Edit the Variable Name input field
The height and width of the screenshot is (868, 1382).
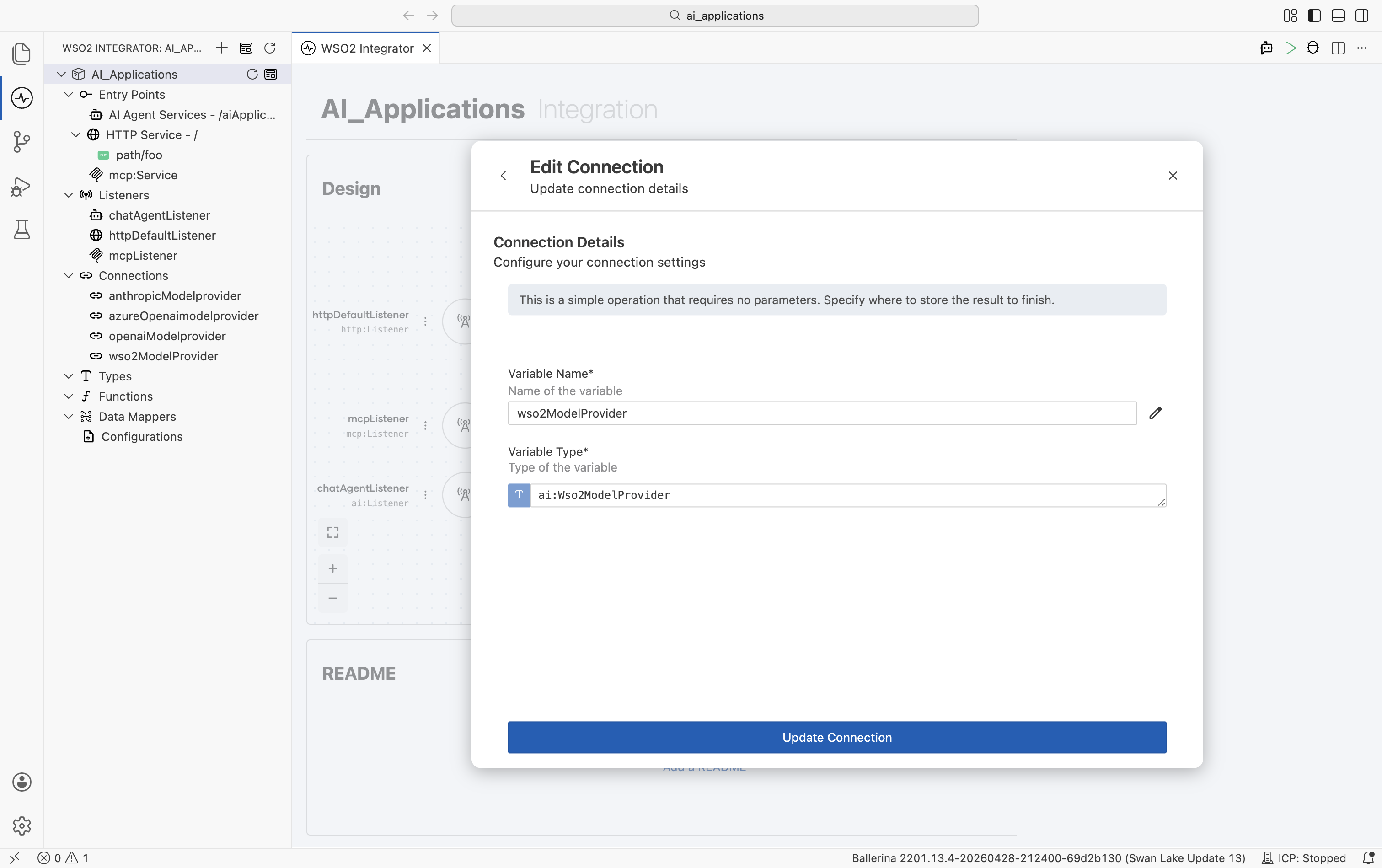[822, 413]
